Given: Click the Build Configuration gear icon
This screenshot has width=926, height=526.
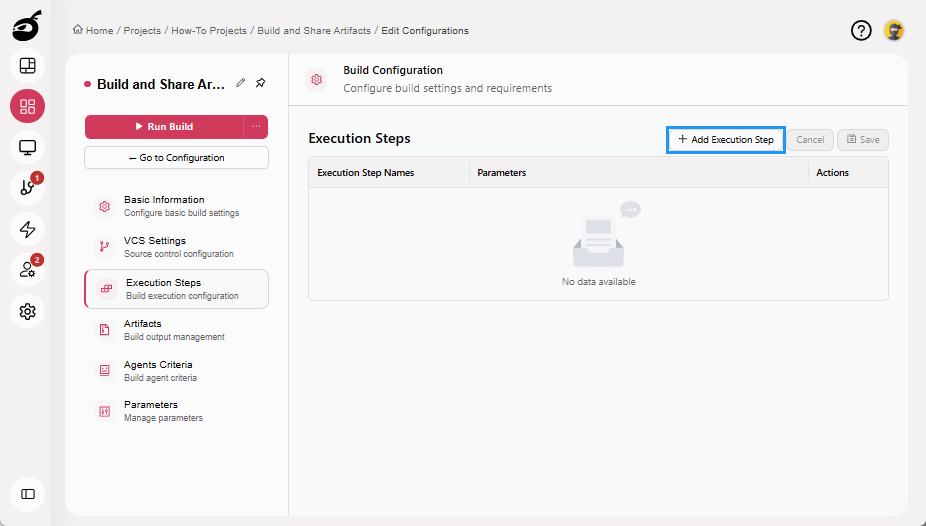Looking at the screenshot, I should pos(317,79).
